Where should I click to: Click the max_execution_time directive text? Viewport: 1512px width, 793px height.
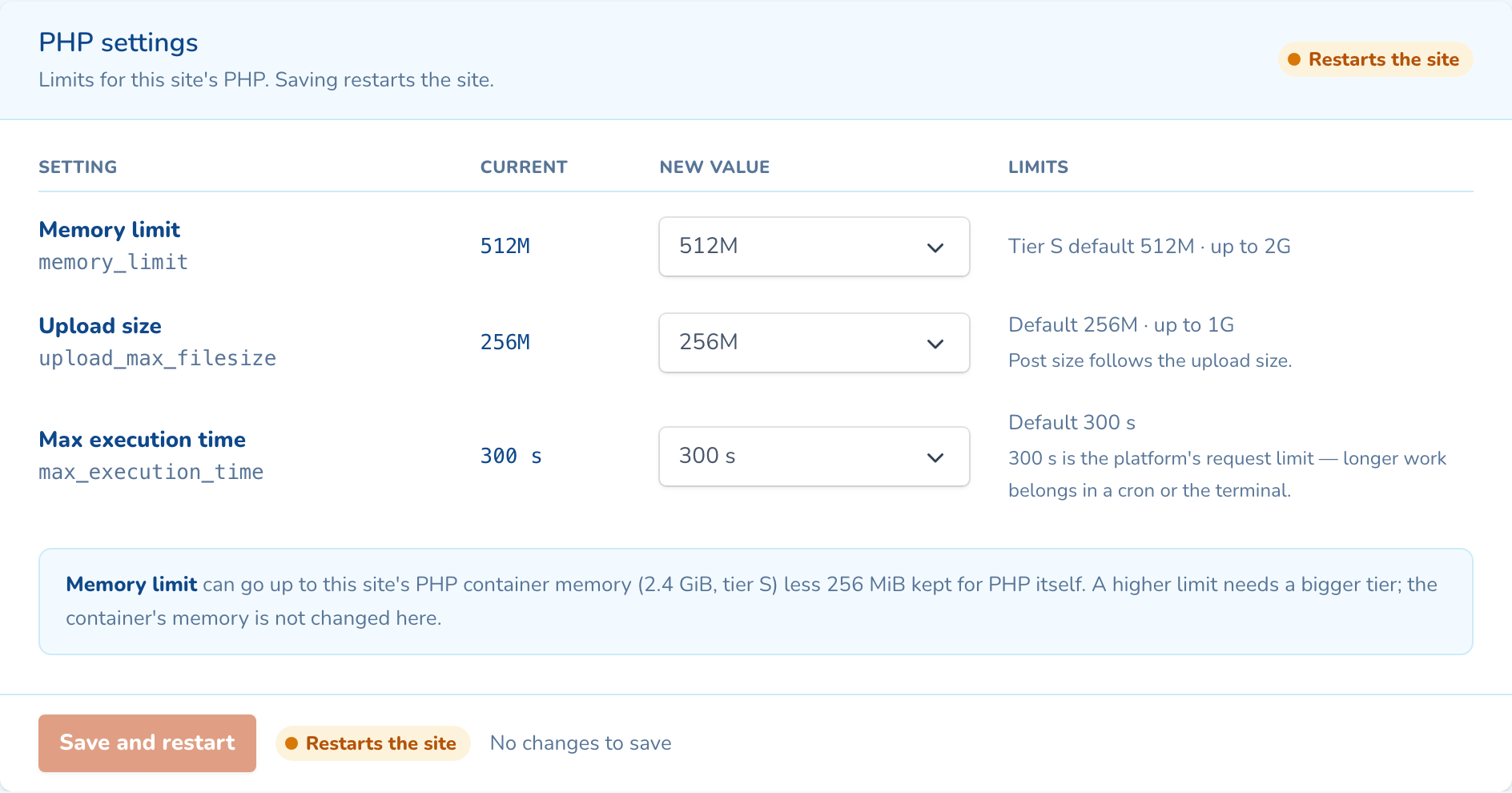[x=151, y=472]
